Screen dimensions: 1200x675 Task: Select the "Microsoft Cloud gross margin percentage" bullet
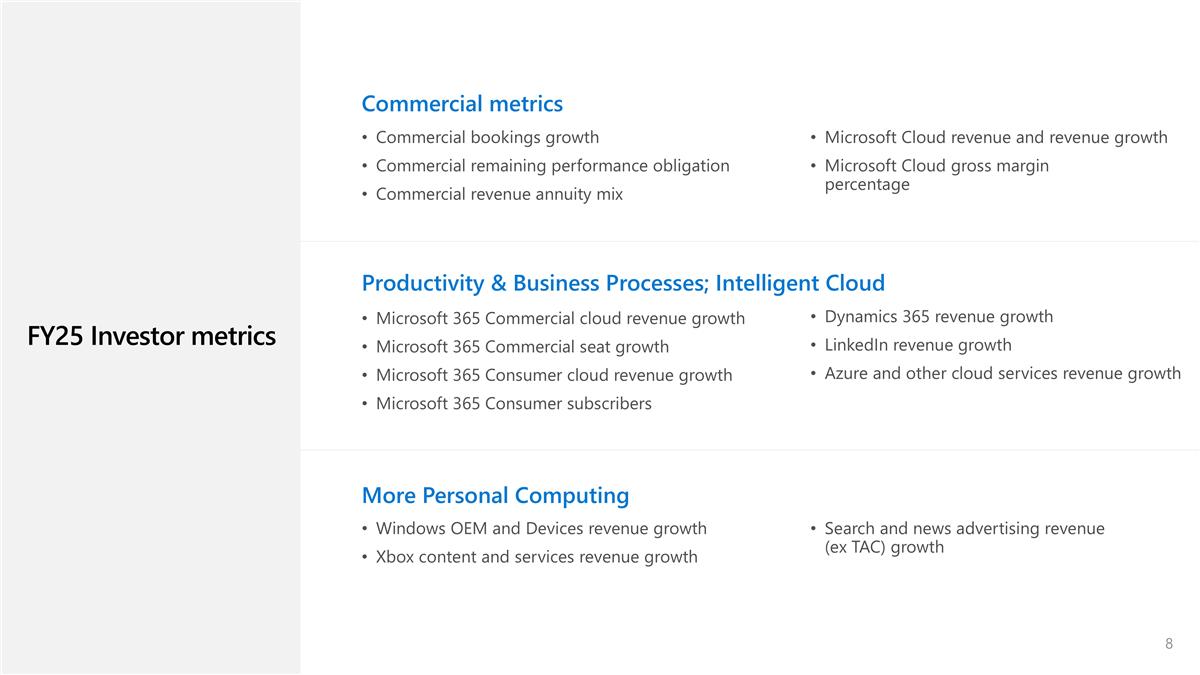[936, 175]
